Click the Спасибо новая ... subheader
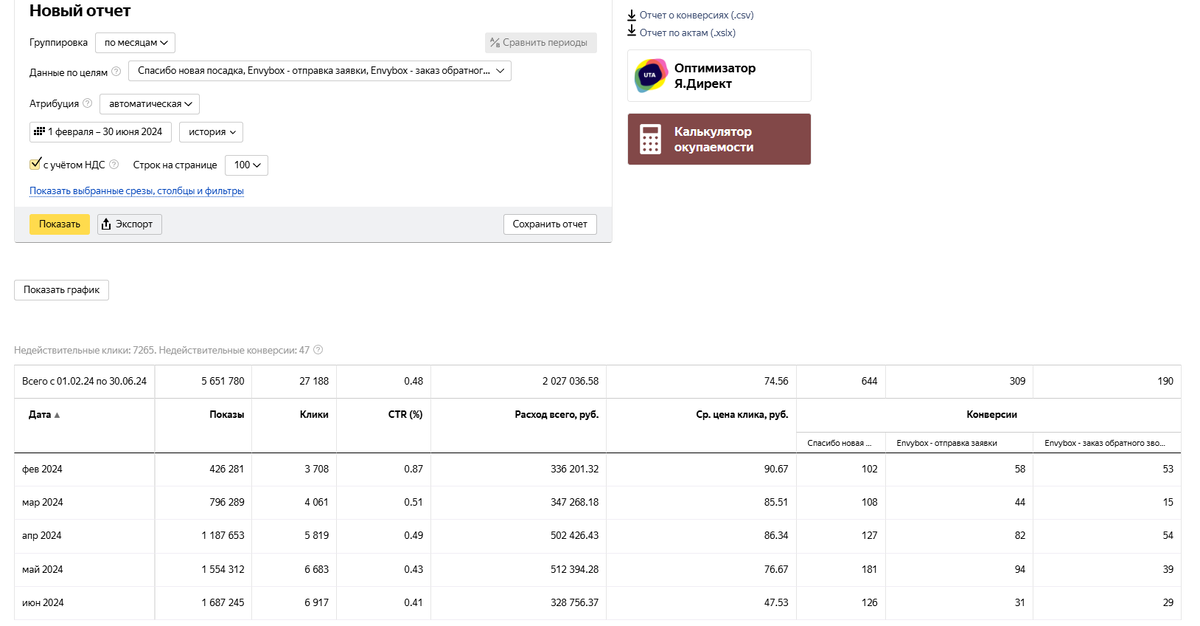The height and width of the screenshot is (626, 1200). point(840,442)
